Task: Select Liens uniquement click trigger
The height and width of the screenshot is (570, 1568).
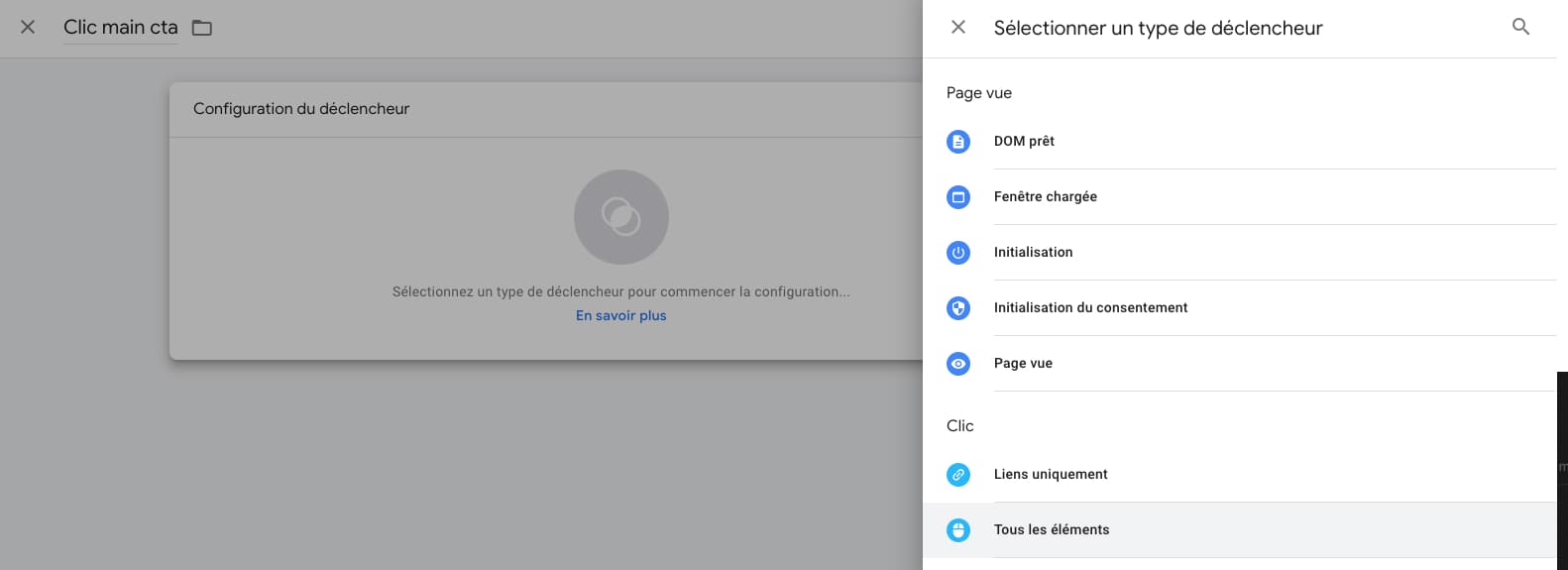Action: (1239, 475)
